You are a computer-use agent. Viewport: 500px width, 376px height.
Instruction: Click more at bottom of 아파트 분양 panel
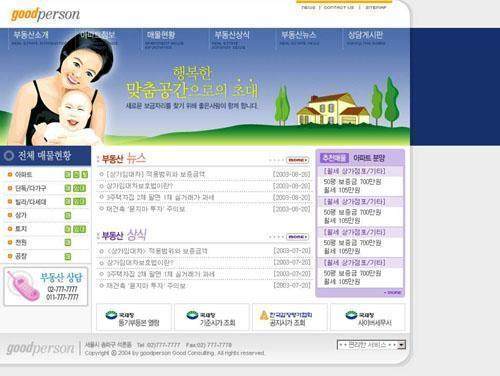pyautogui.click(x=393, y=293)
